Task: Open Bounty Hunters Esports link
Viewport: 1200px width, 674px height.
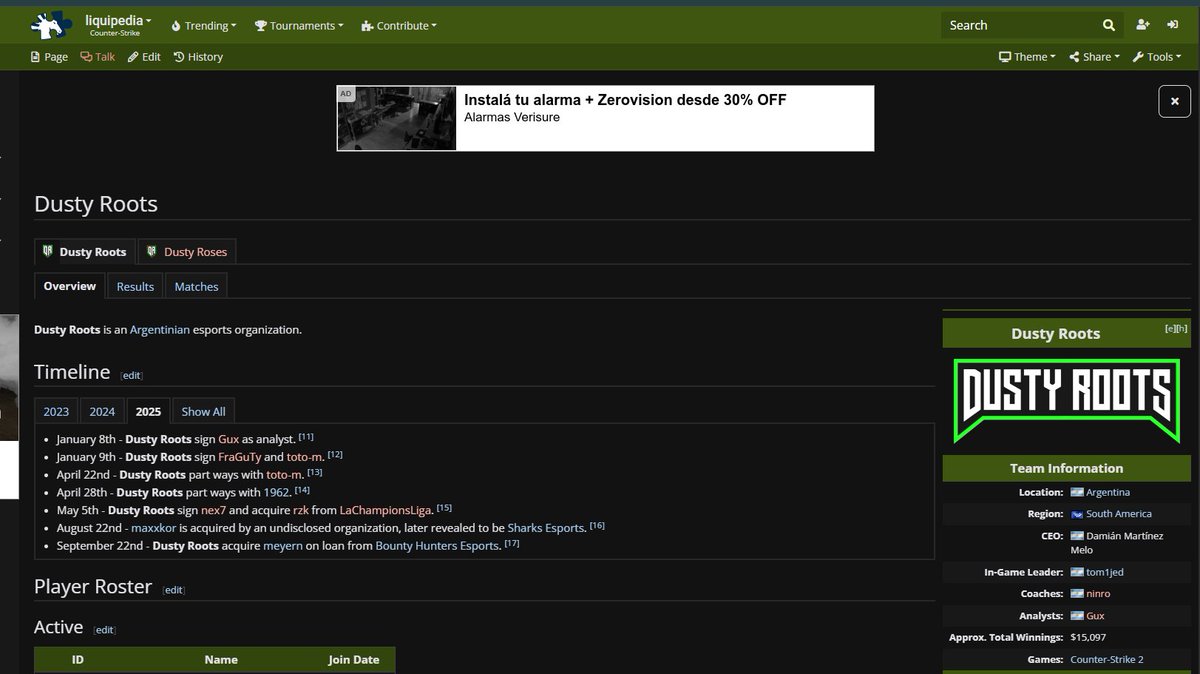Action: click(x=437, y=545)
